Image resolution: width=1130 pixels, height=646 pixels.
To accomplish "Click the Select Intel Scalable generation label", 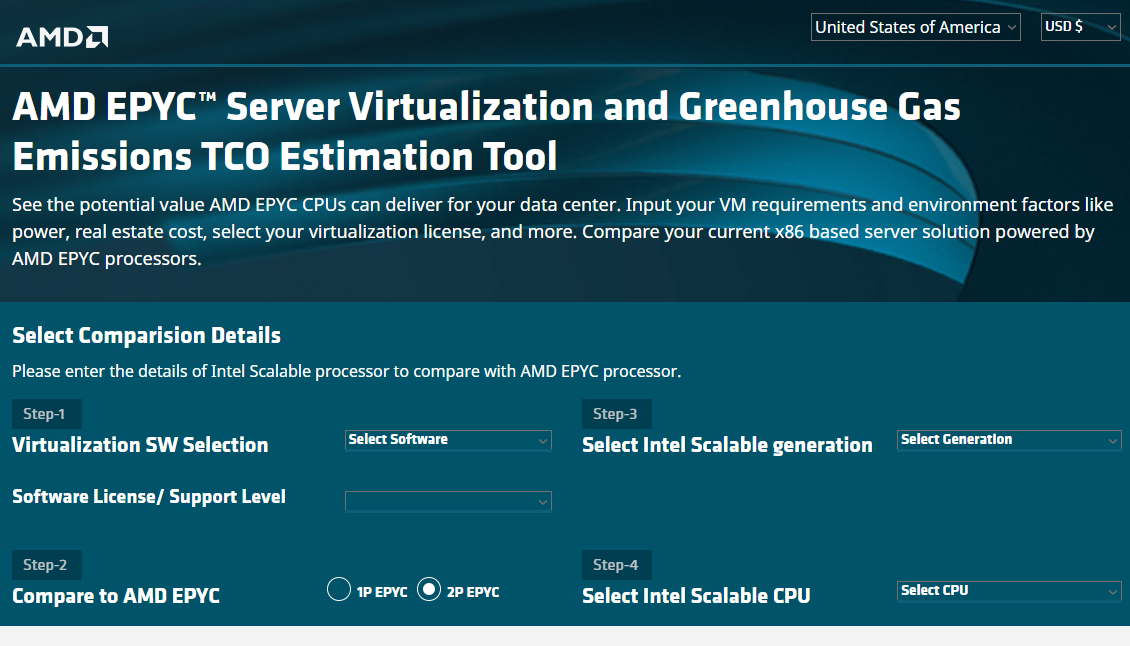I will 727,445.
